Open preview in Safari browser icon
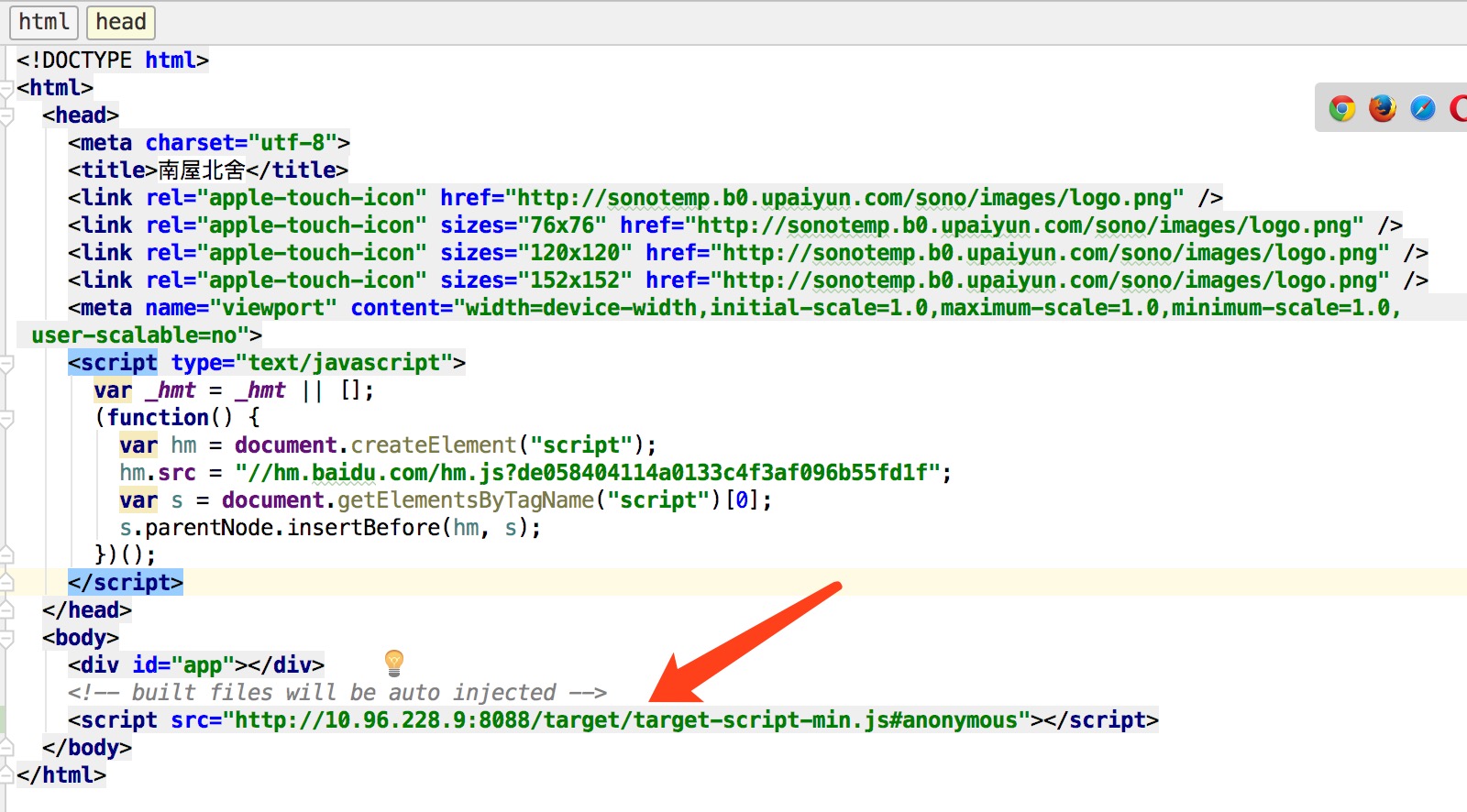Image resolution: width=1467 pixels, height=812 pixels. 1423,109
